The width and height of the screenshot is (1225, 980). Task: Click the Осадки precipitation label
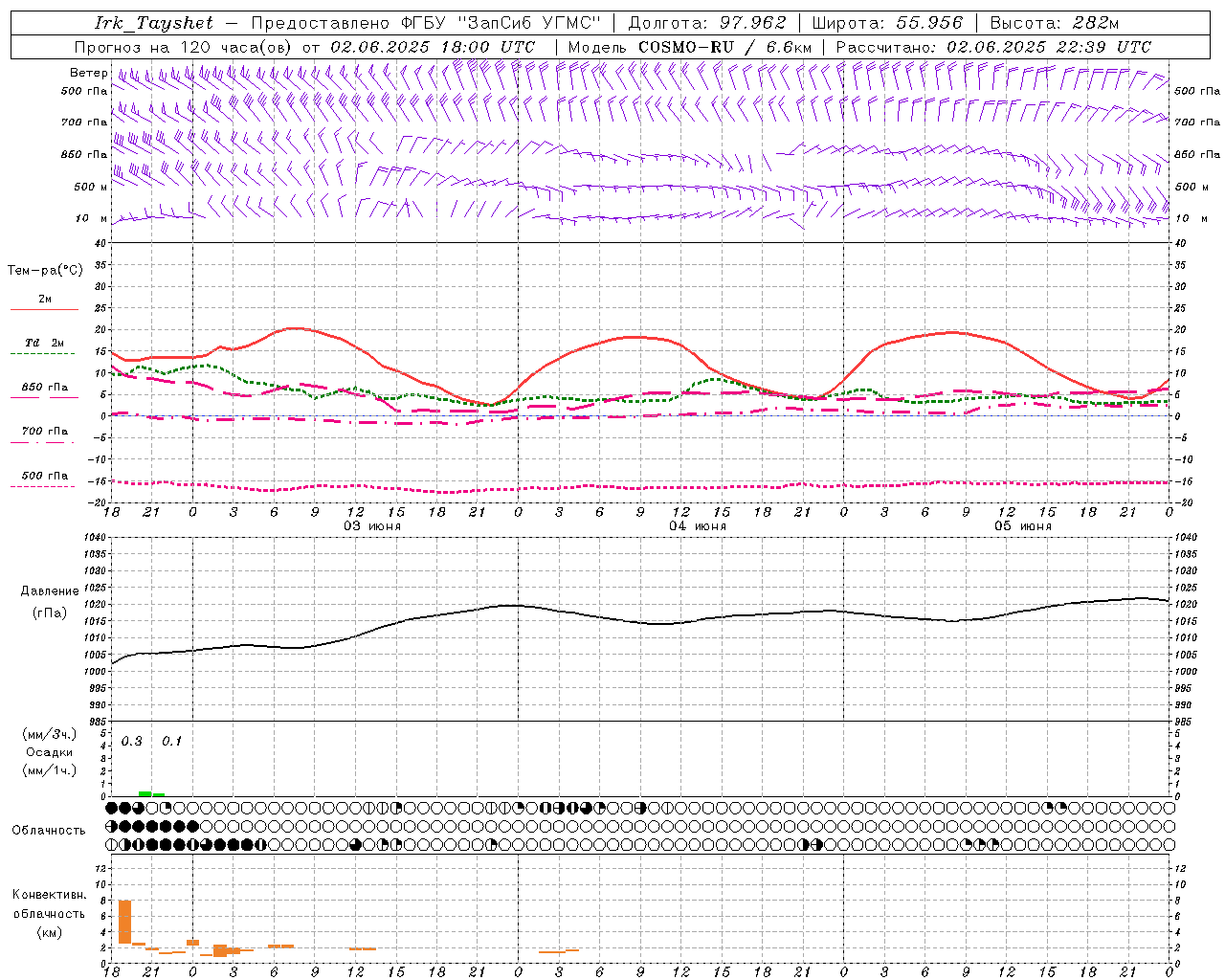click(50, 752)
